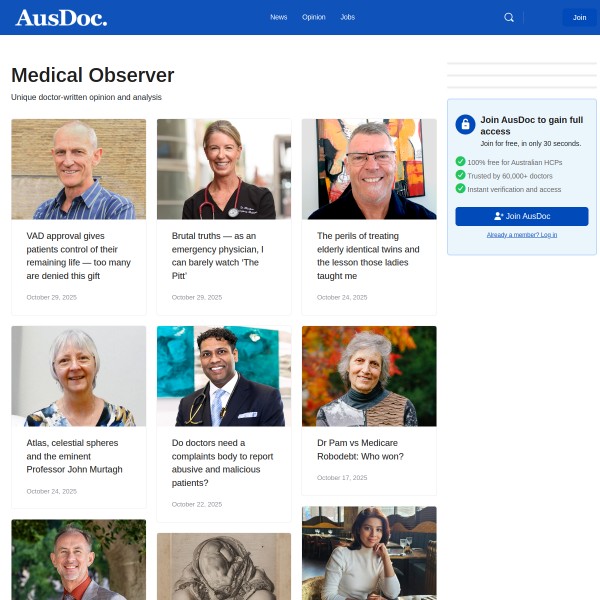
Task: Click green checkmark beside 100% free for Australian HCPs
Action: tap(460, 161)
